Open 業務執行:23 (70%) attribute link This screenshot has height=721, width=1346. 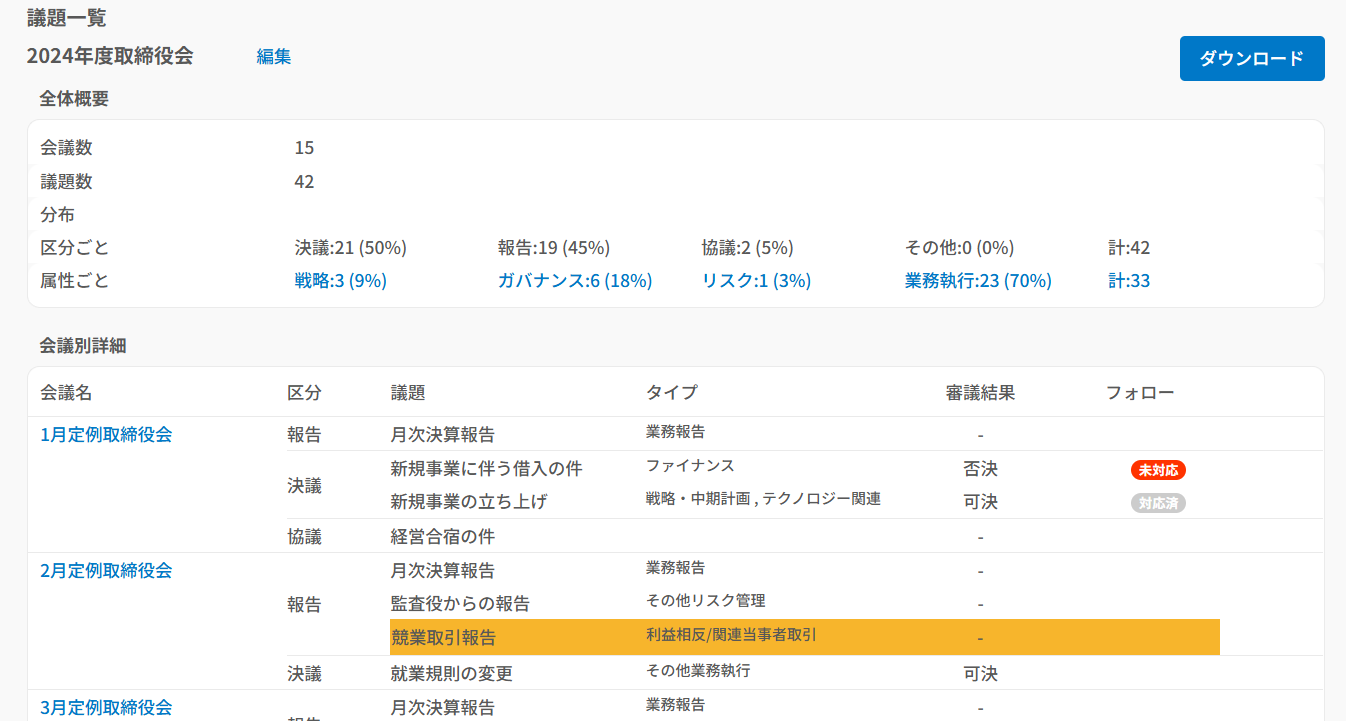pyautogui.click(x=978, y=281)
